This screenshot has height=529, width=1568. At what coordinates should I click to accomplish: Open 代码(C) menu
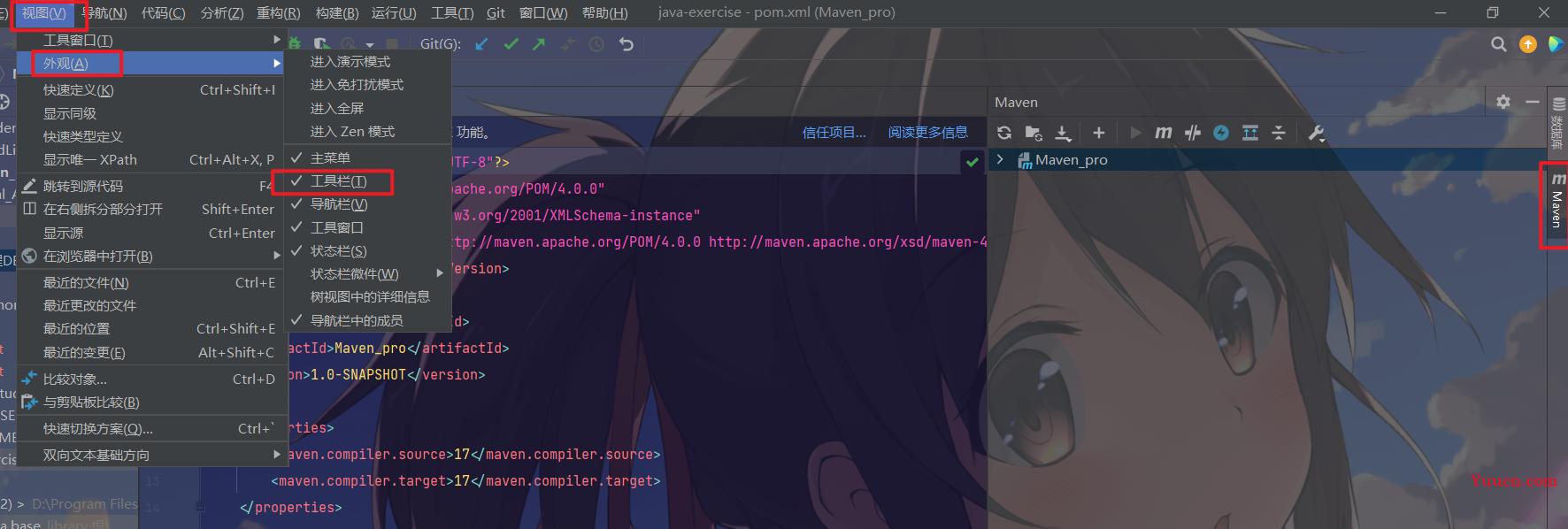[164, 13]
